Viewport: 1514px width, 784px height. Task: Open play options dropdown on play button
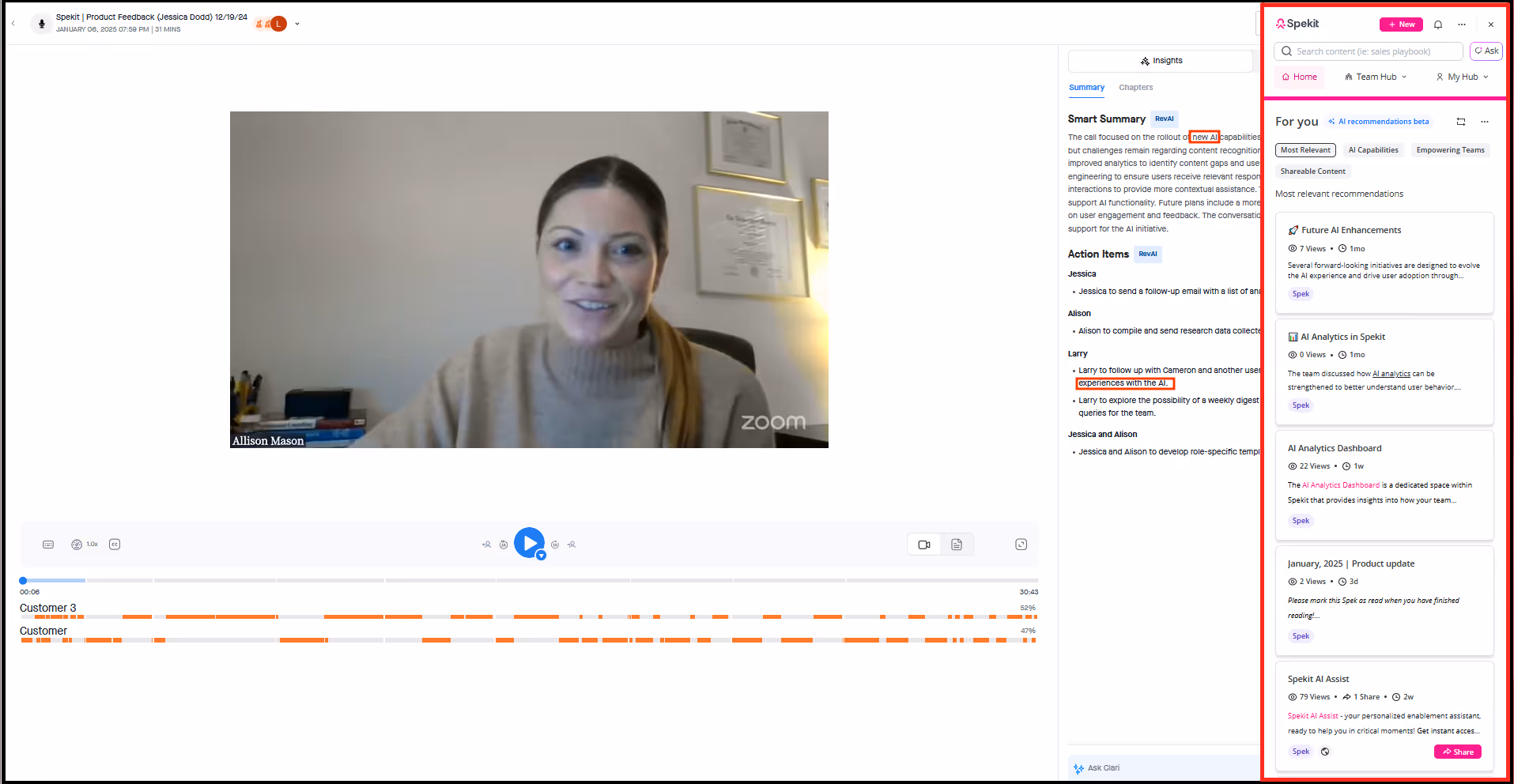542,556
